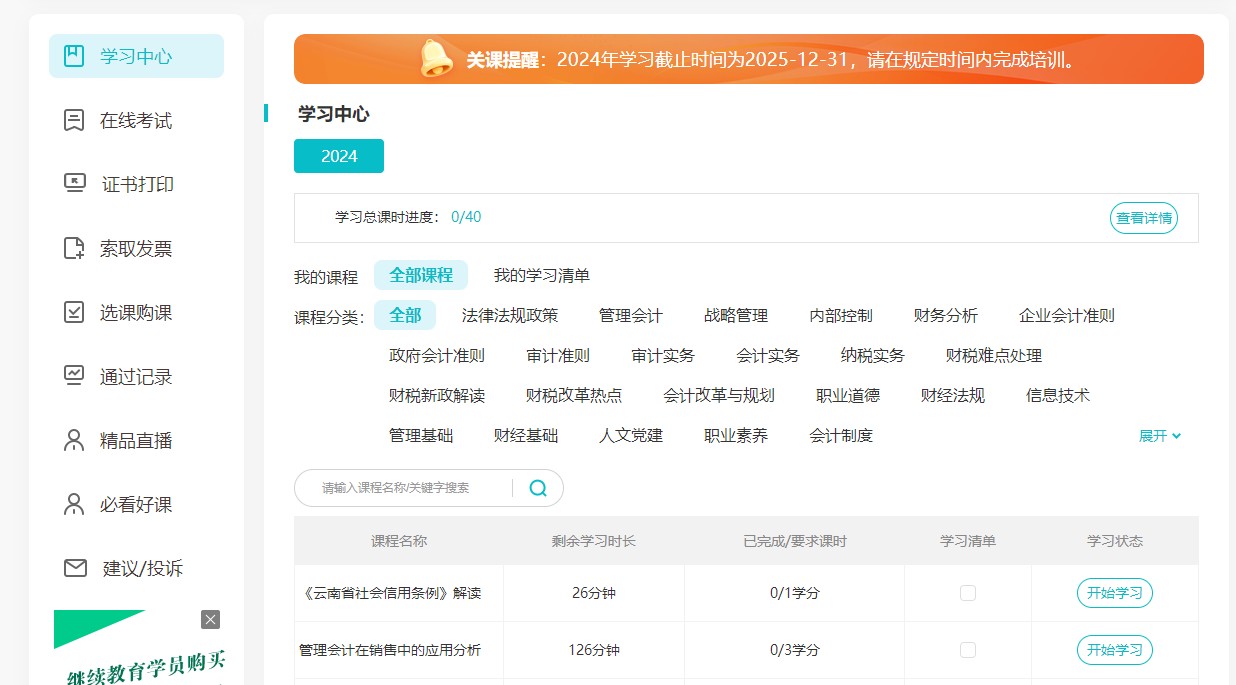
Task: Check the 学习清单 box for 《云南省社会信用条例》解读
Action: coord(967,592)
